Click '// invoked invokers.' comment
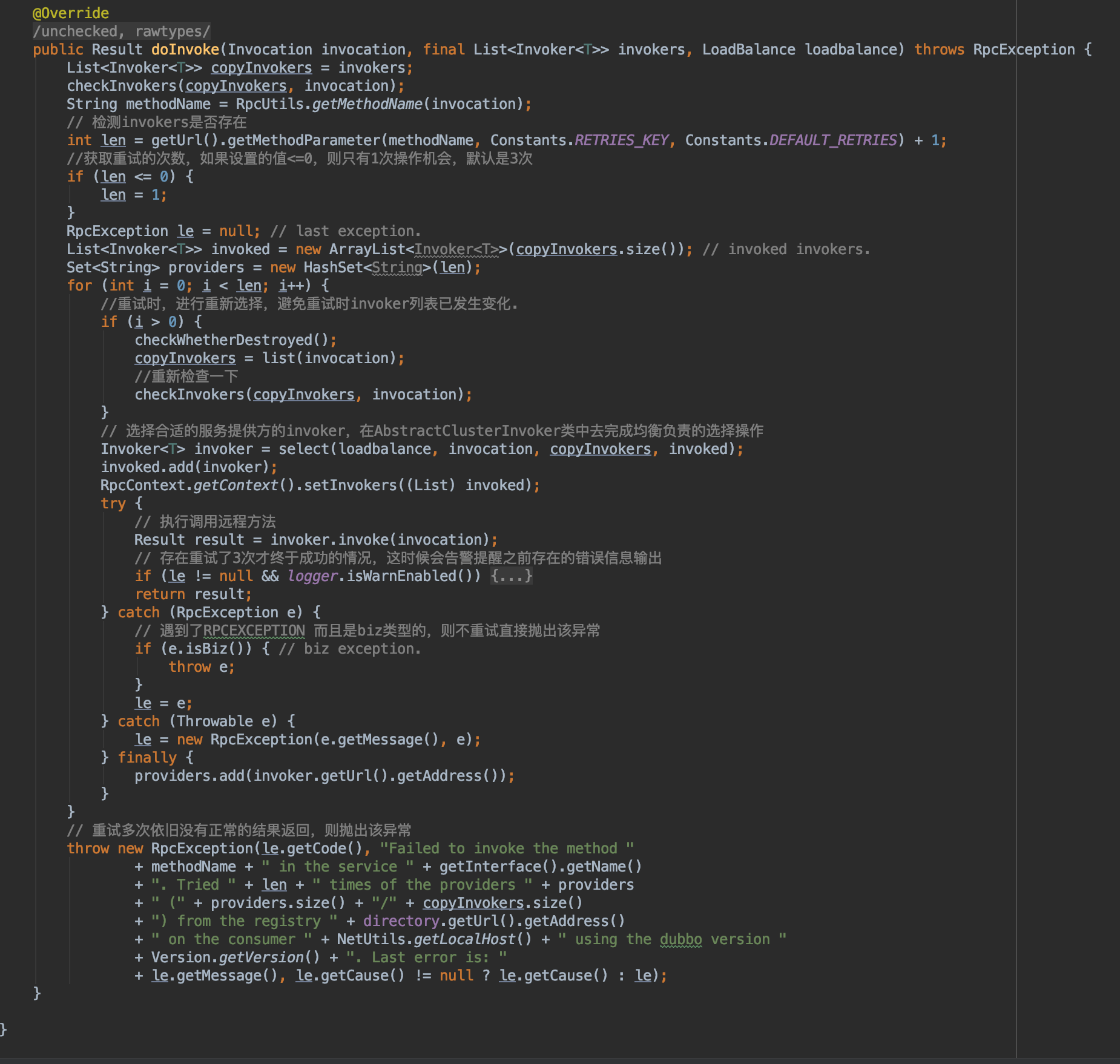The width and height of the screenshot is (1120, 1064). (786, 249)
